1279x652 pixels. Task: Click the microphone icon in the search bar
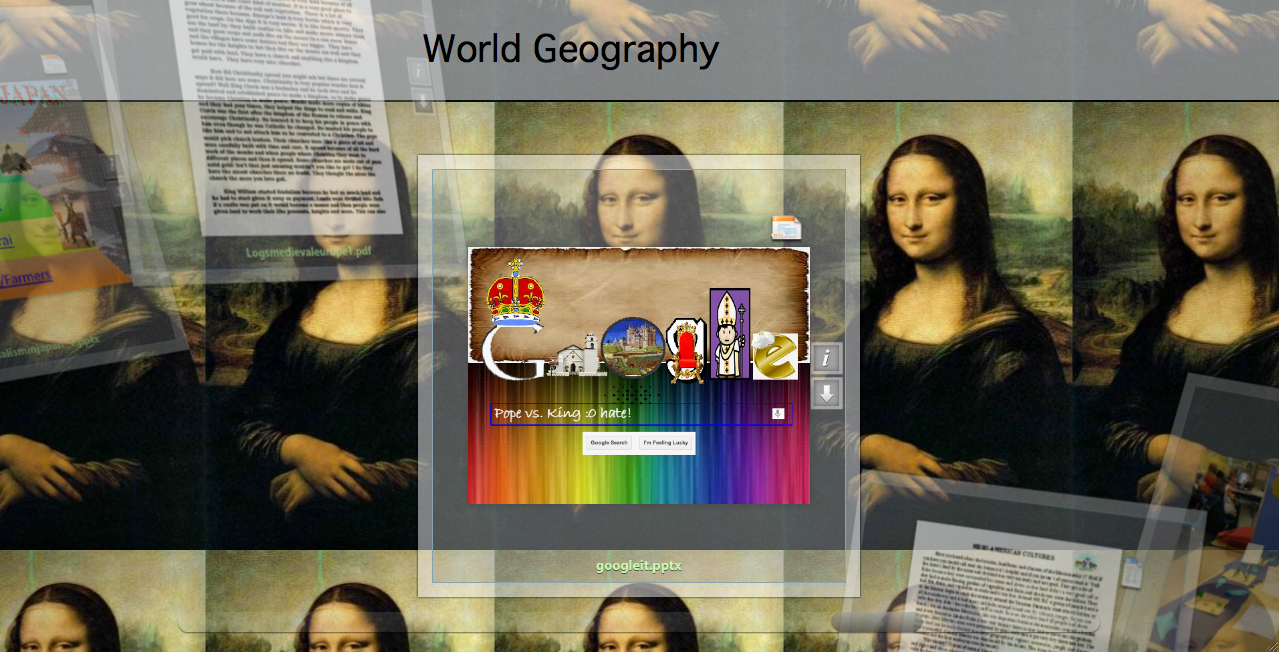[777, 412]
